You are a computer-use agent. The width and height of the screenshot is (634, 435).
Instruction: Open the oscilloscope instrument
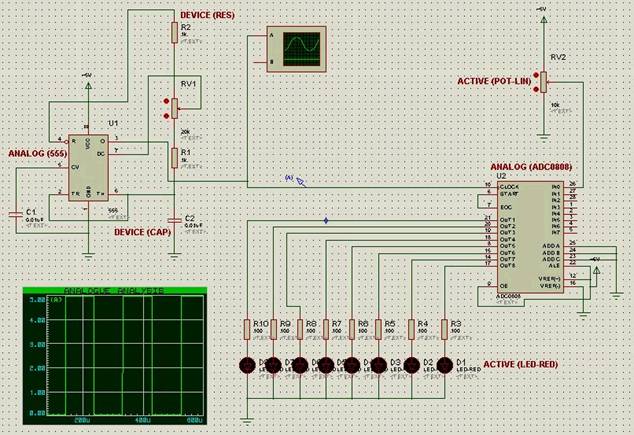pyautogui.click(x=296, y=49)
